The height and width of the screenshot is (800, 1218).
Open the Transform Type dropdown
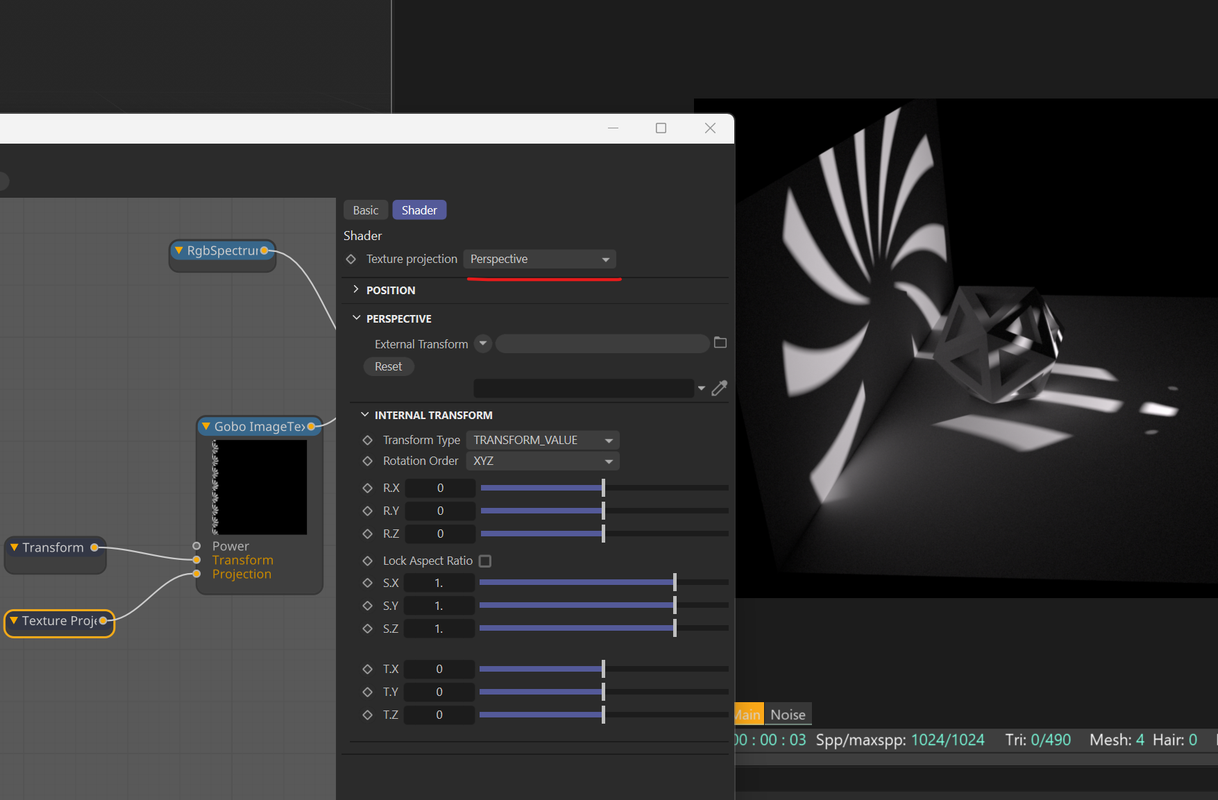pyautogui.click(x=543, y=440)
